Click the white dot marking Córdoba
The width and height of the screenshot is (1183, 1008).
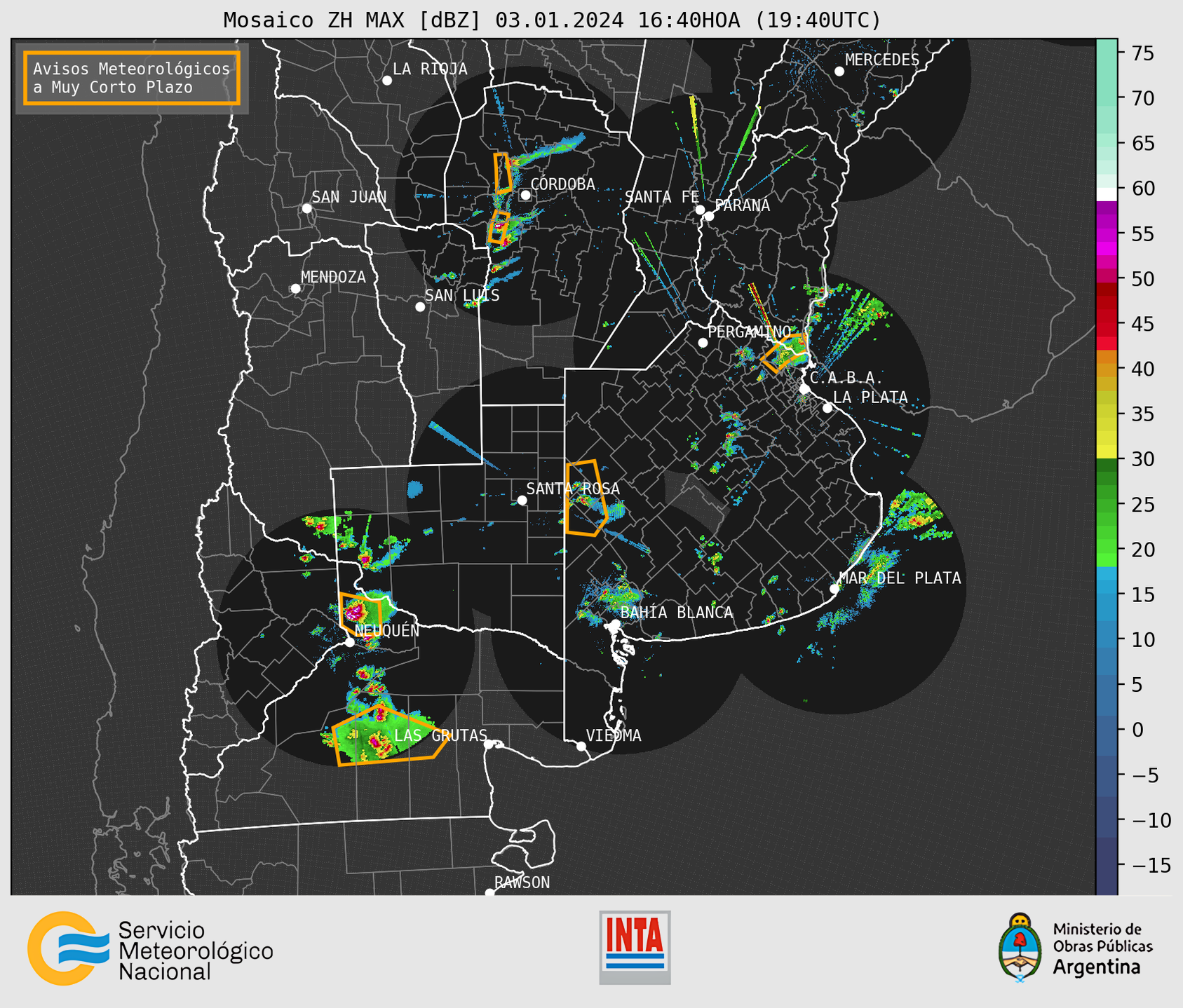coord(525,195)
